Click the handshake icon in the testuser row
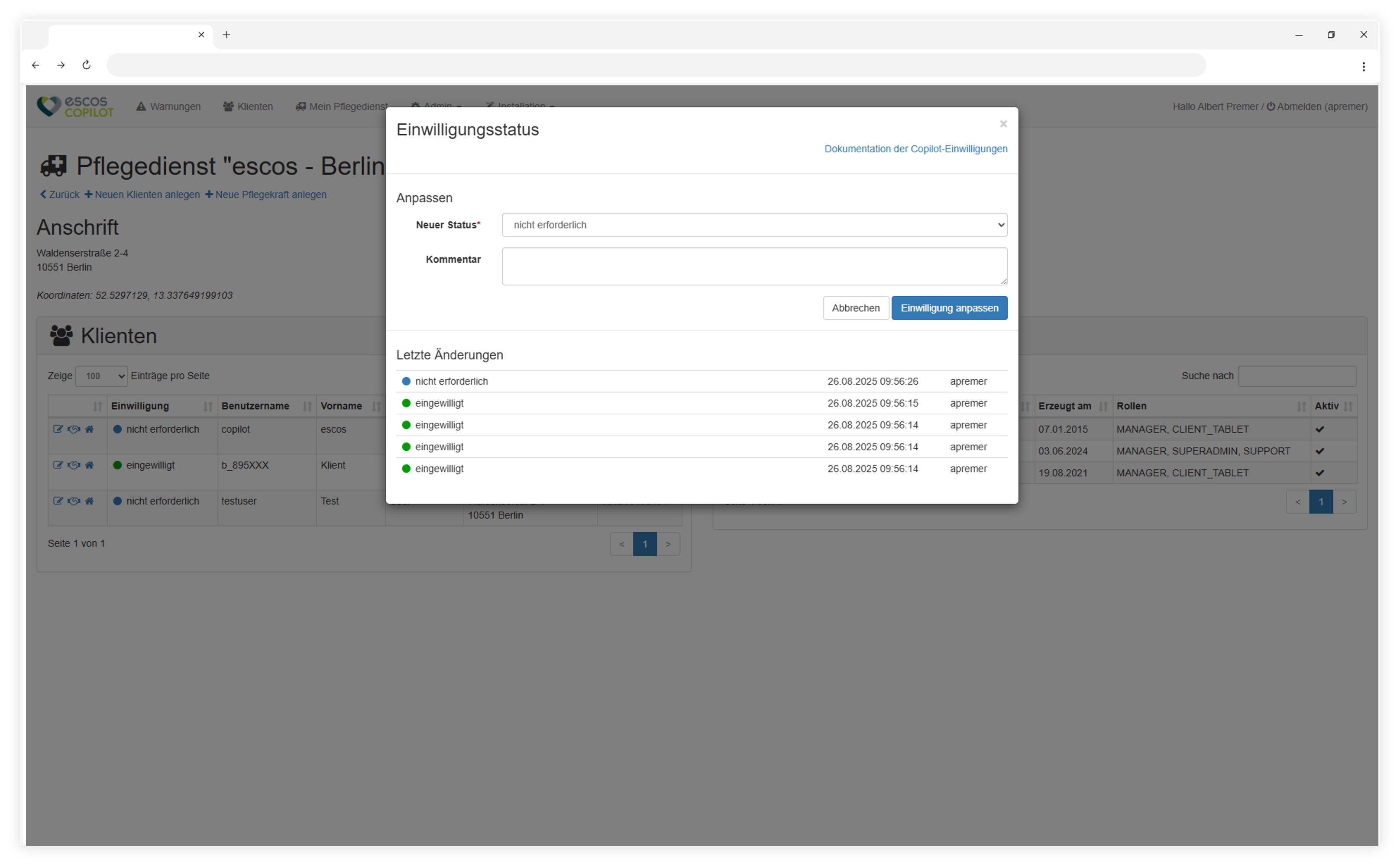Image resolution: width=1400 pixels, height=867 pixels. (x=74, y=501)
